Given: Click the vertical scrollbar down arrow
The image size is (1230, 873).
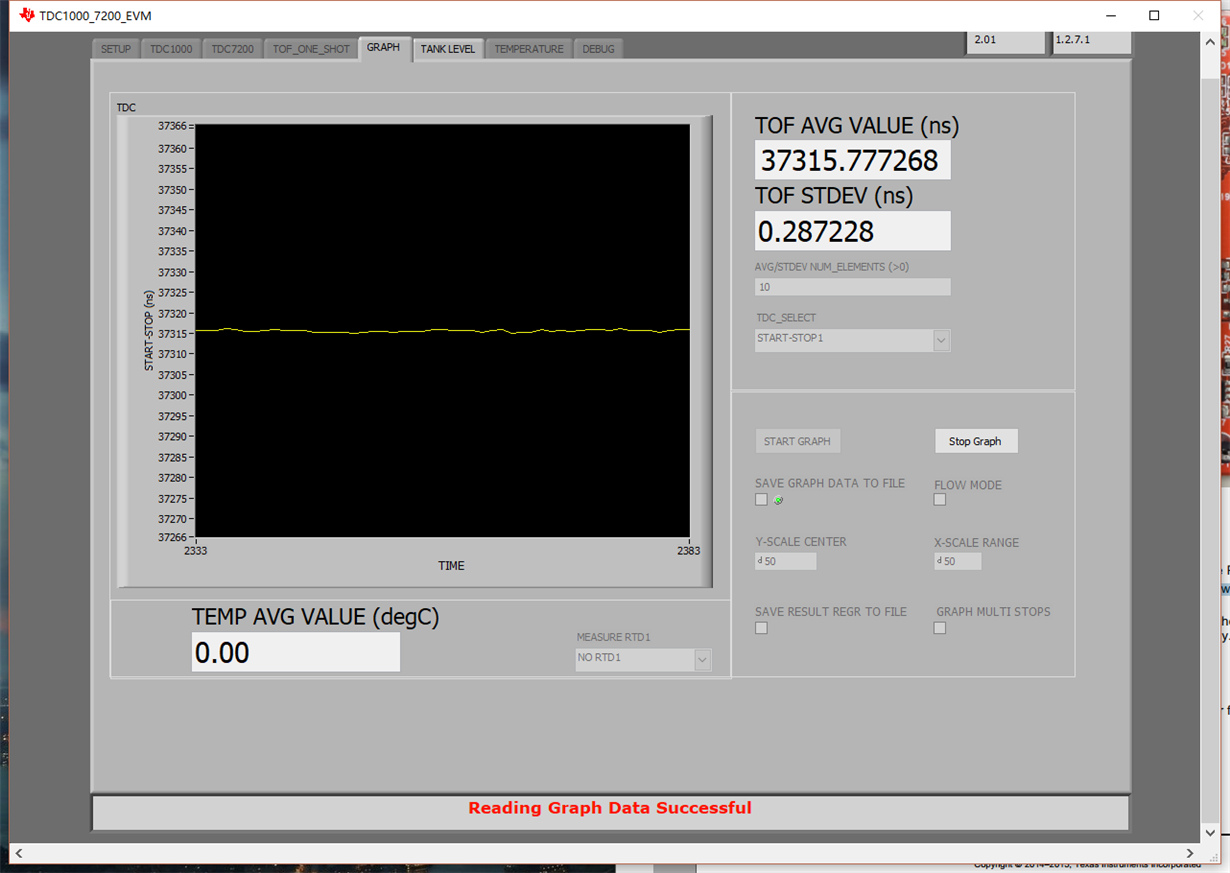Looking at the screenshot, I should pyautogui.click(x=1211, y=833).
